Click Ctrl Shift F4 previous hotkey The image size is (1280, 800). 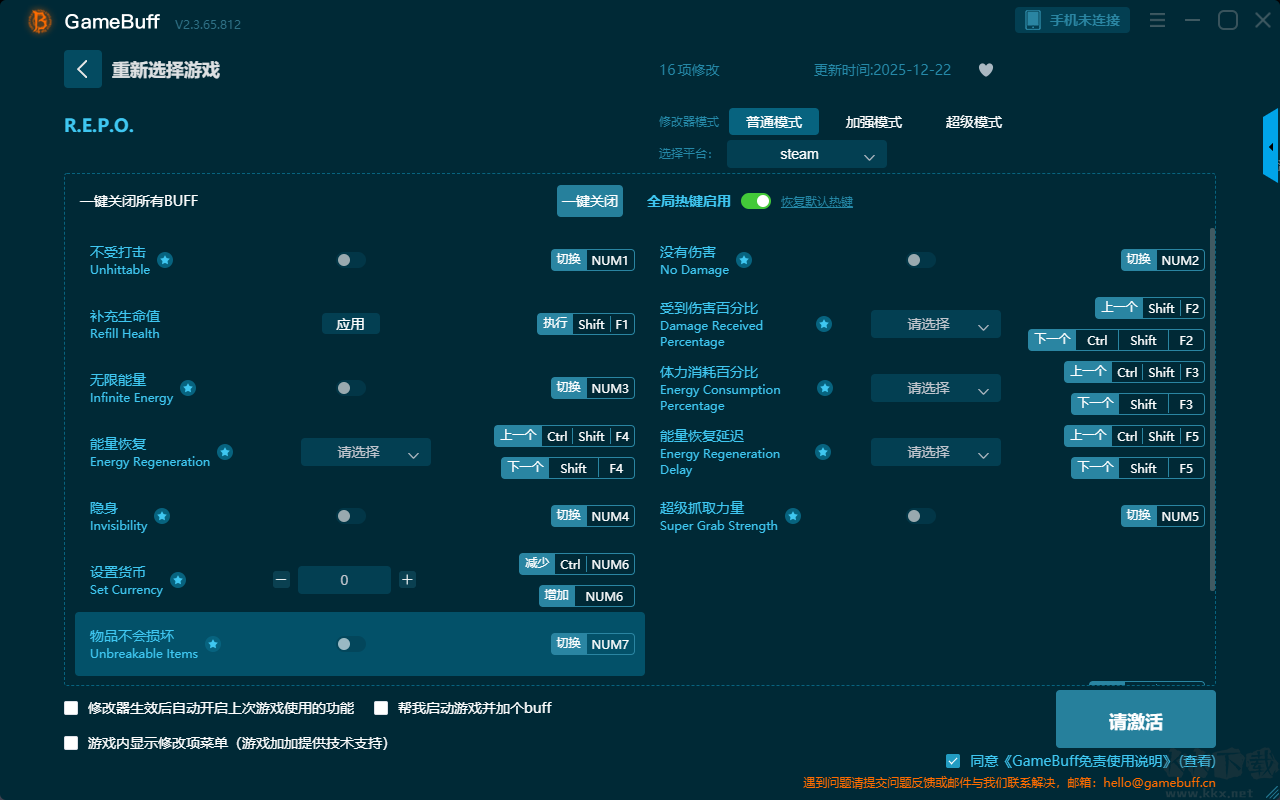pos(564,436)
